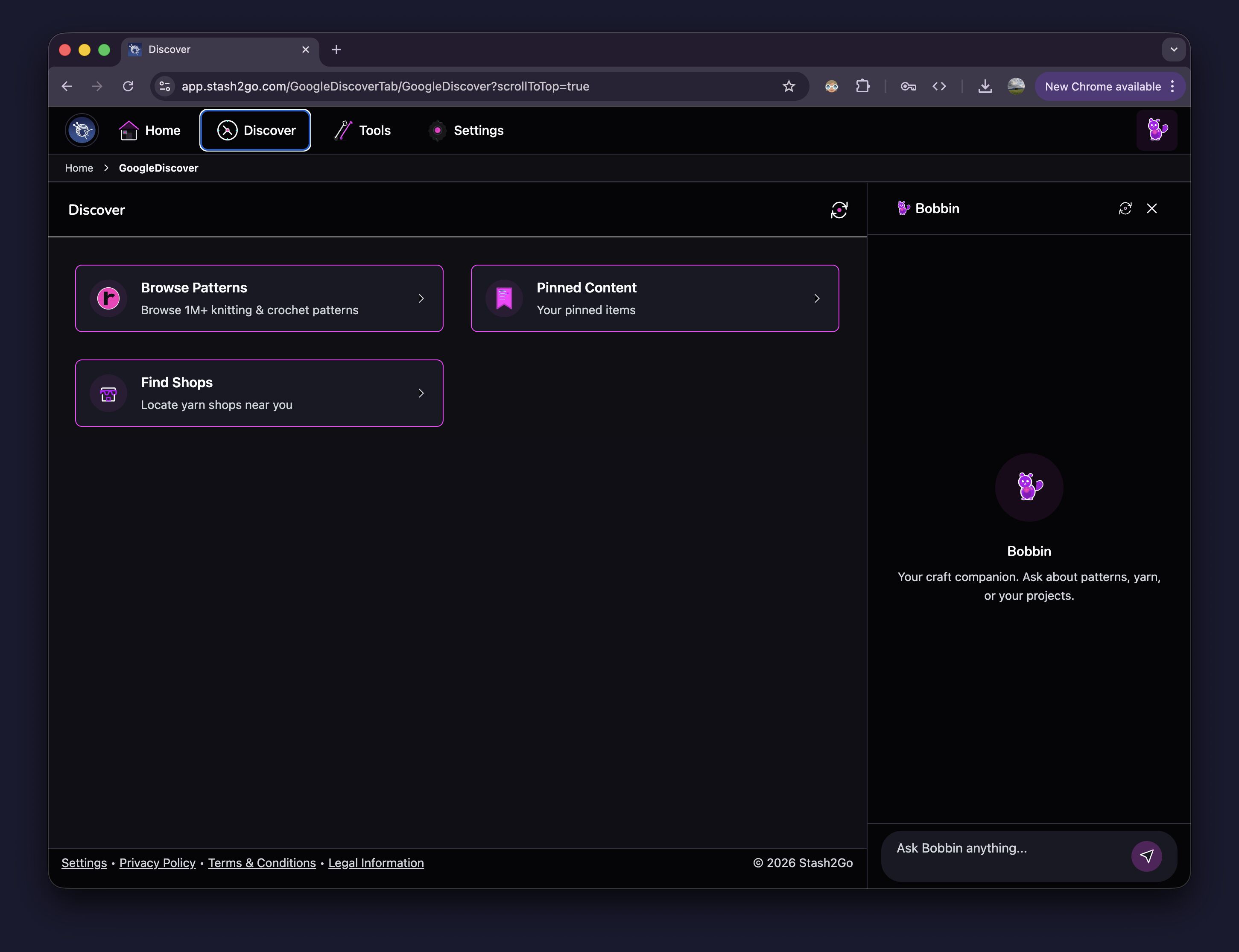Screen dimensions: 1239x952
Task: Refresh the Discover feed
Action: [839, 210]
